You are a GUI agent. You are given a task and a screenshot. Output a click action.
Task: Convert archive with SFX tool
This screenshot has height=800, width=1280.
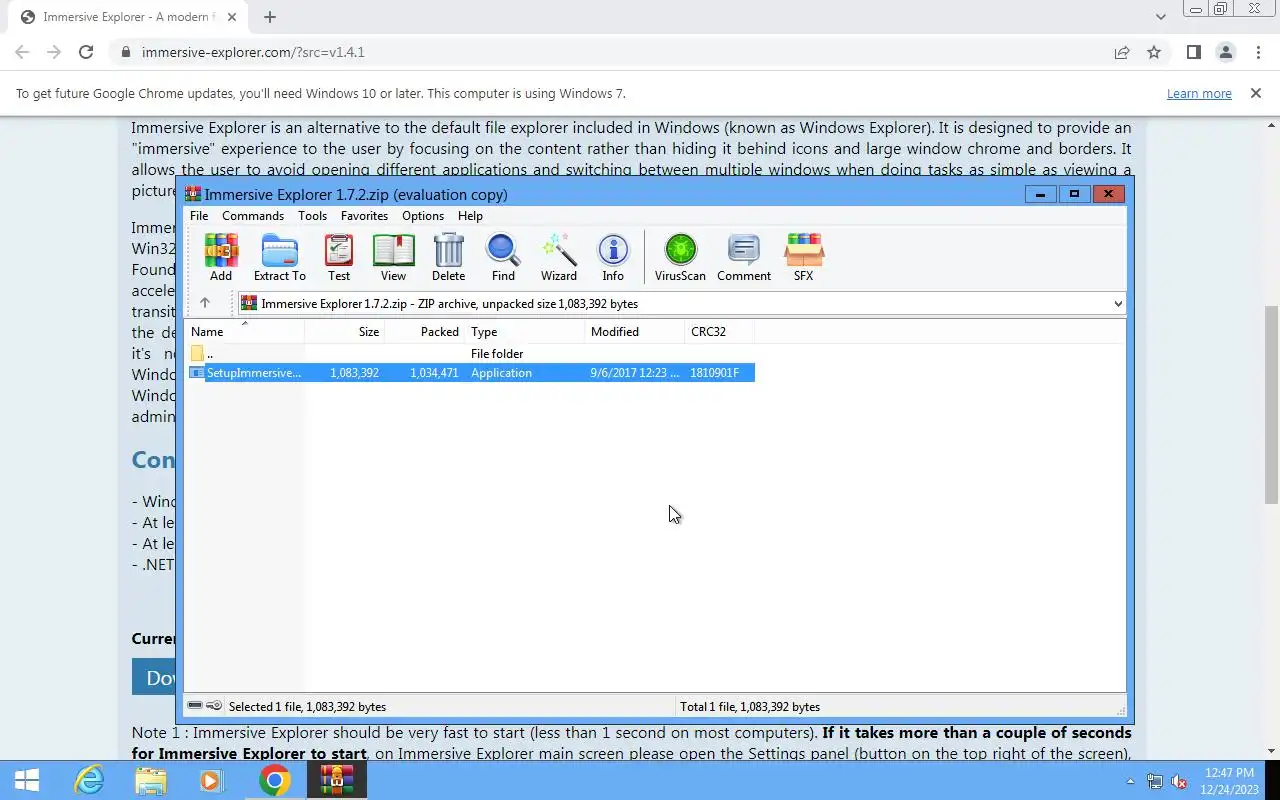tap(804, 257)
